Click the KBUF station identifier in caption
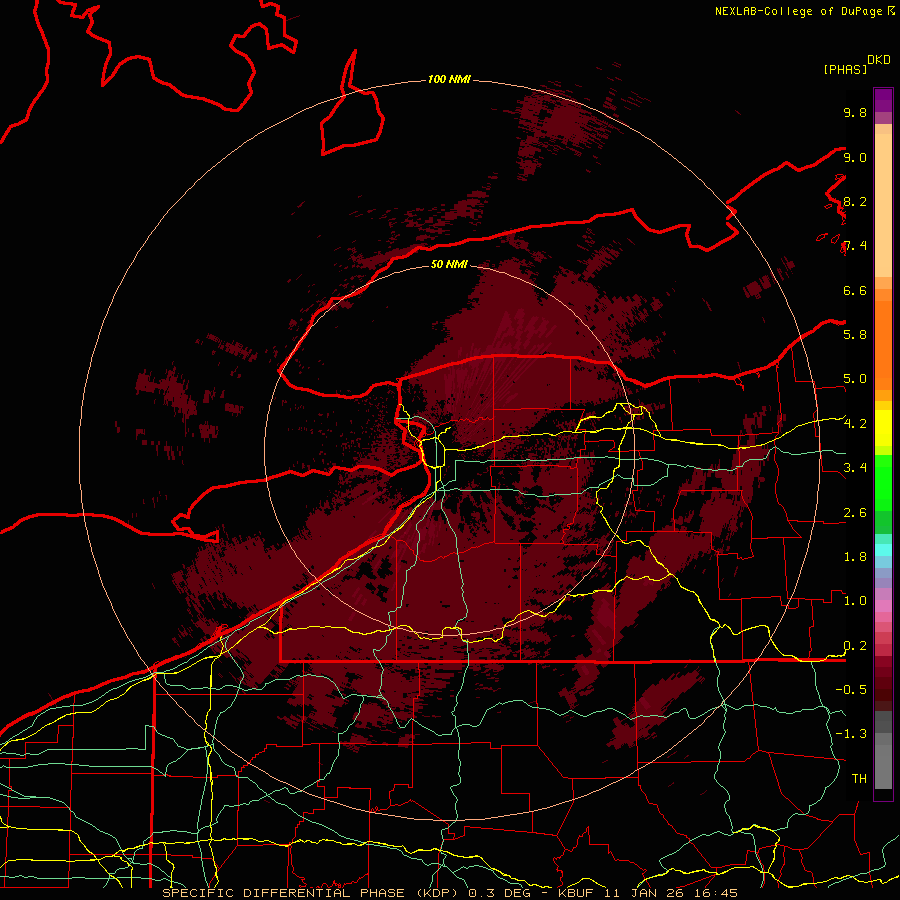 [x=576, y=893]
